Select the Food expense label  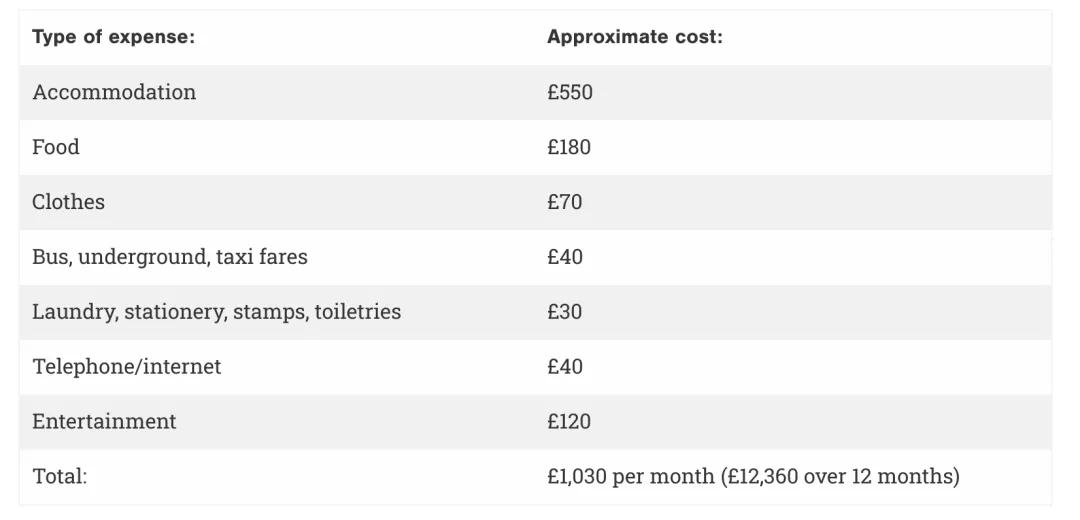pos(56,147)
